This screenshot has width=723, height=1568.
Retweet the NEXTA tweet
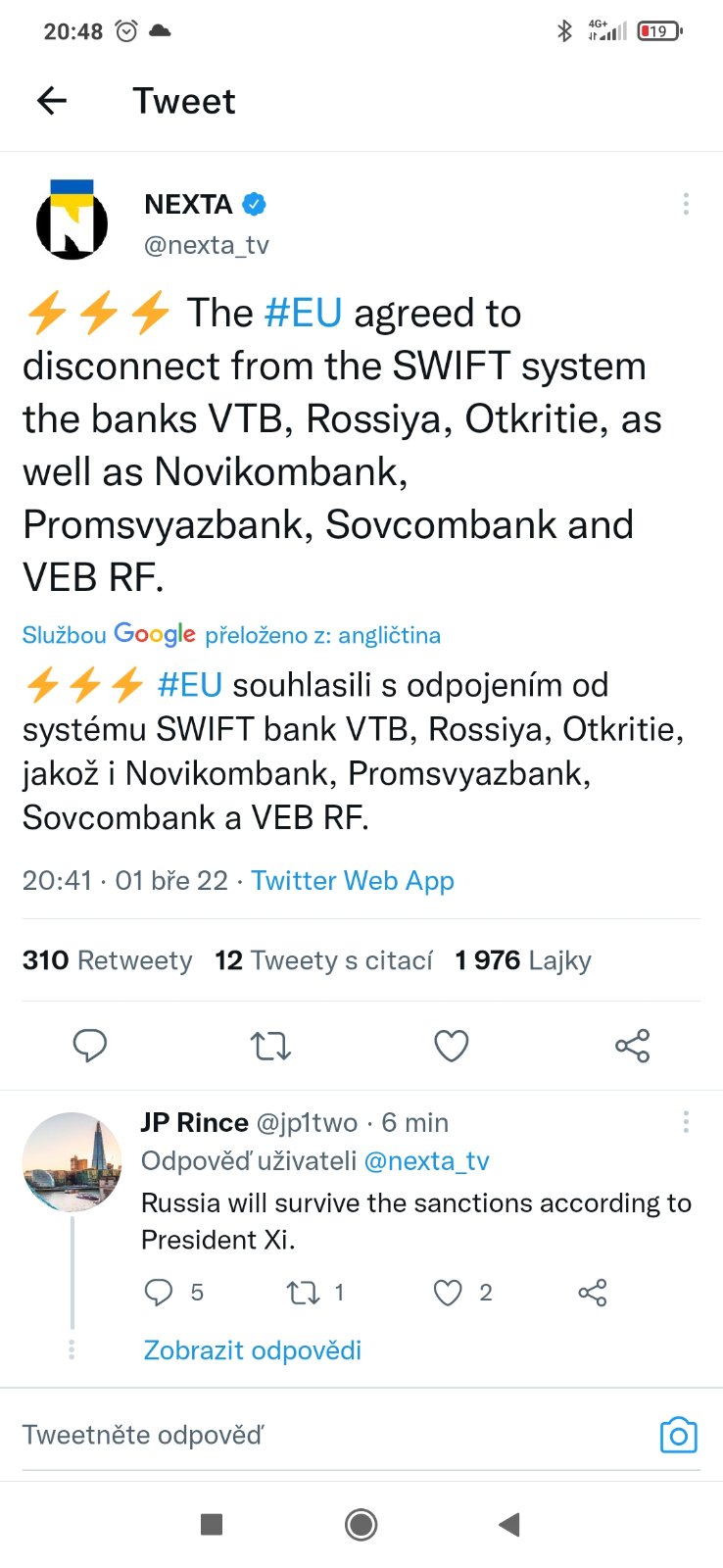(270, 1046)
